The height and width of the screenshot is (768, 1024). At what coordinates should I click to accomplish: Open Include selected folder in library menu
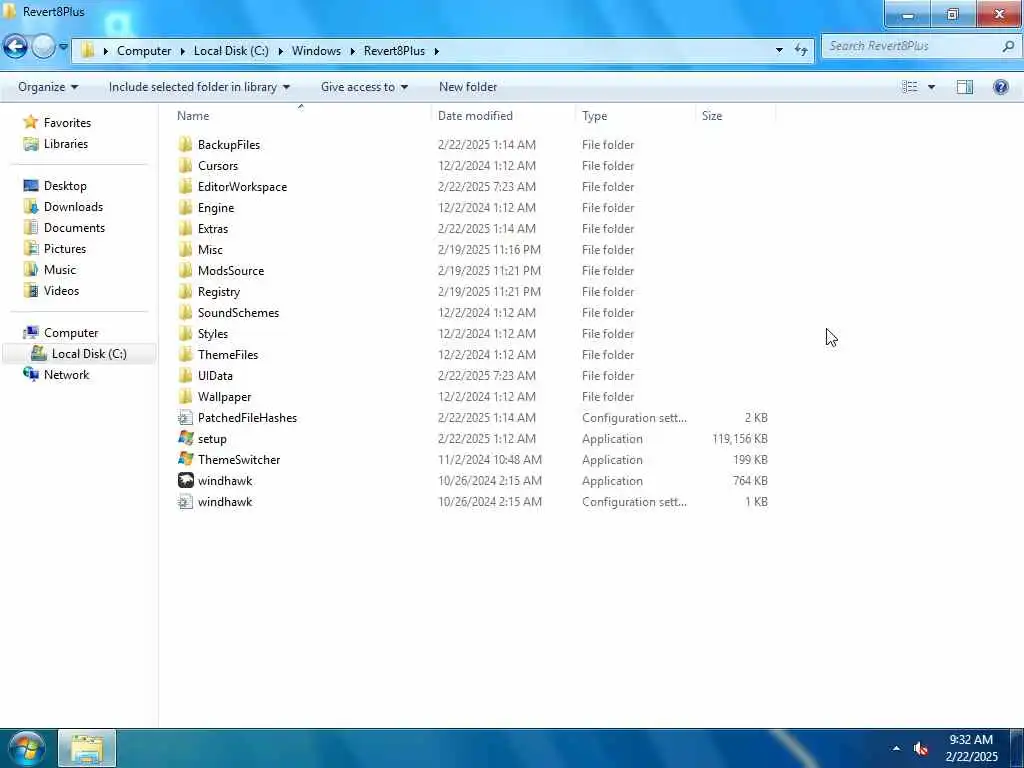(199, 87)
